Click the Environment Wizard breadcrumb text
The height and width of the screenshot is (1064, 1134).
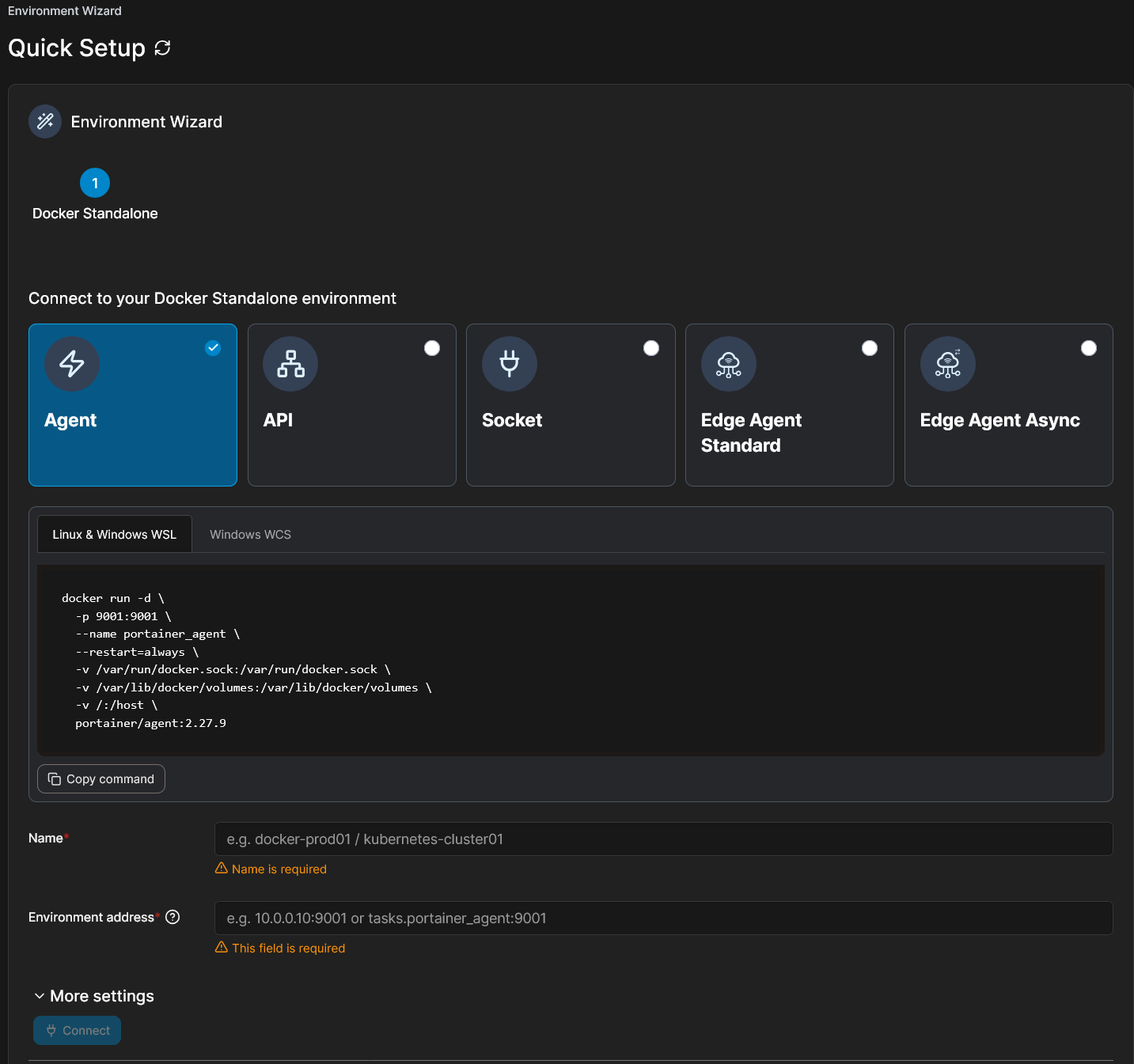(65, 11)
